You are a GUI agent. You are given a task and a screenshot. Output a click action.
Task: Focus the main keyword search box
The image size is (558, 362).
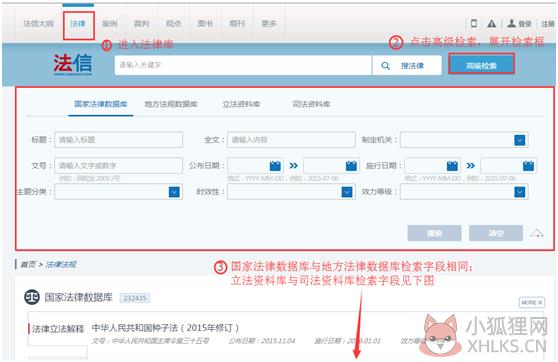click(243, 65)
